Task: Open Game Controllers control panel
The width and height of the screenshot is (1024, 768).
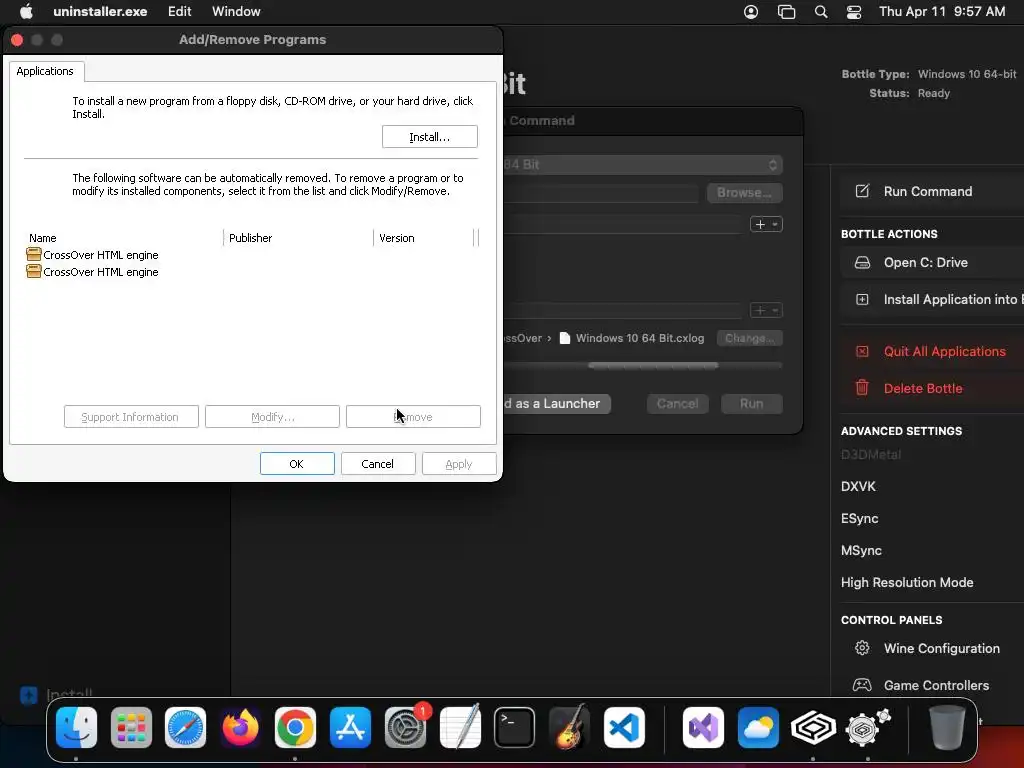Action: [x=932, y=686]
